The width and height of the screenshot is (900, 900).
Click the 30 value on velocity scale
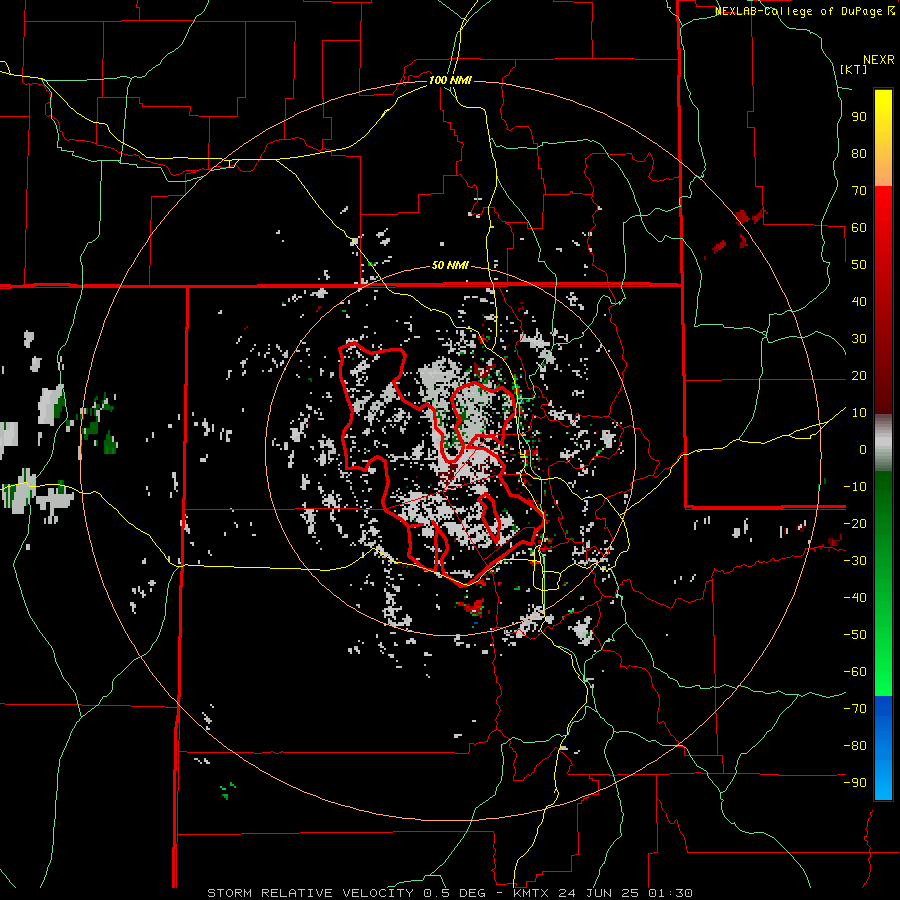tap(859, 339)
